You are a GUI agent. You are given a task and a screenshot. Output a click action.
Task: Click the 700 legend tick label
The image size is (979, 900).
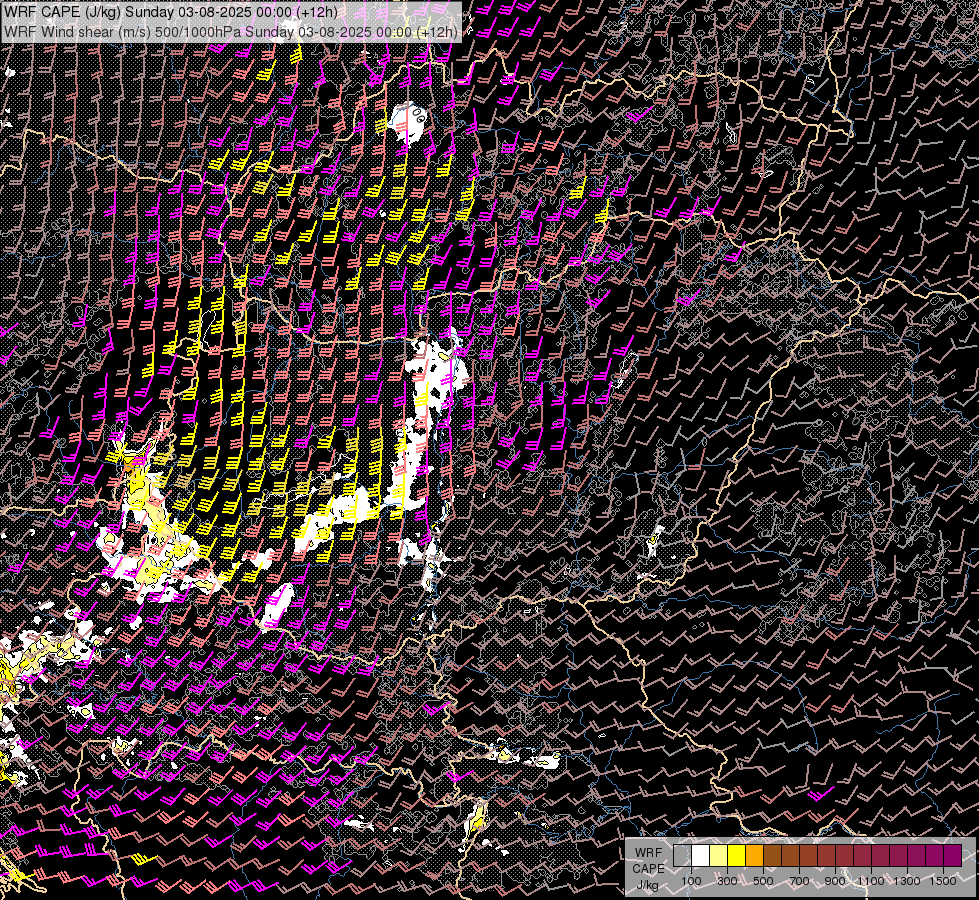799,881
